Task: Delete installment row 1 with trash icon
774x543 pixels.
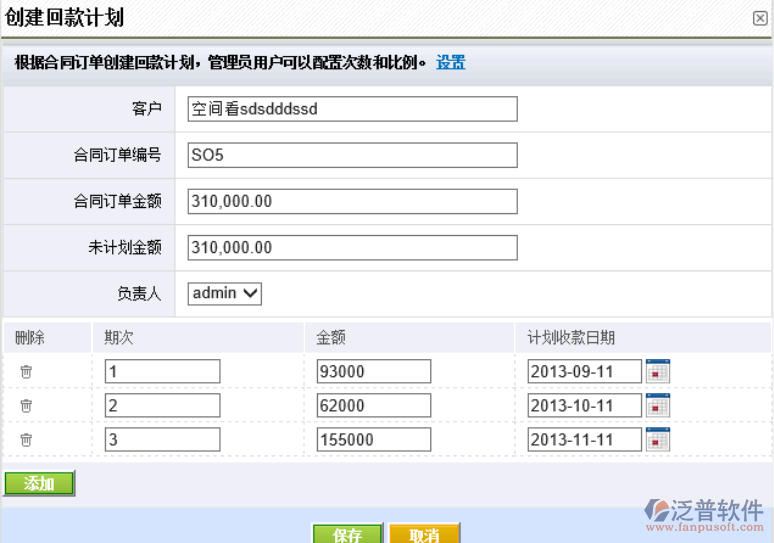Action: 26,372
